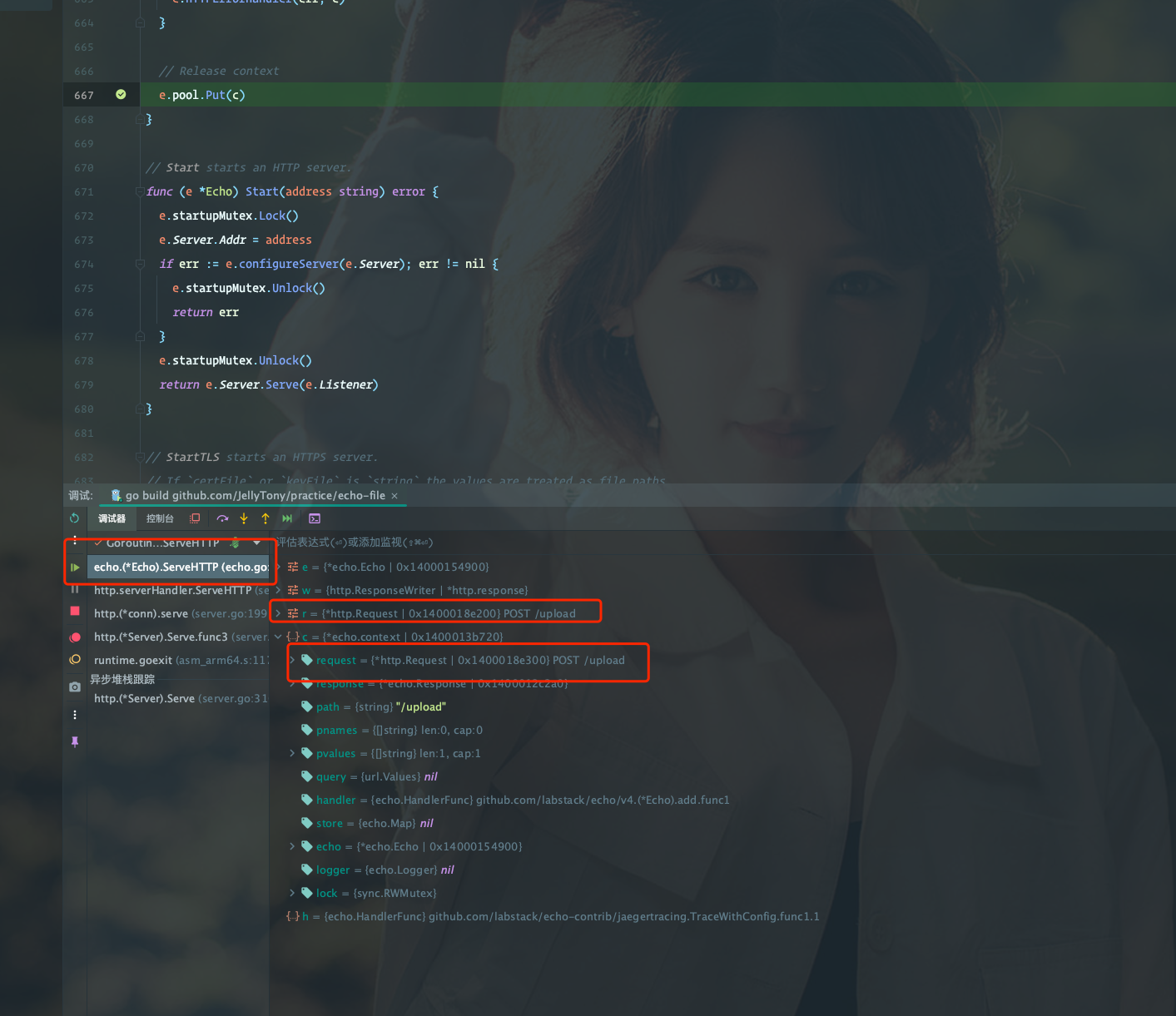Click the Go gopher icon on debug tab
Viewport: 1176px width, 1016px height.
pos(116,495)
